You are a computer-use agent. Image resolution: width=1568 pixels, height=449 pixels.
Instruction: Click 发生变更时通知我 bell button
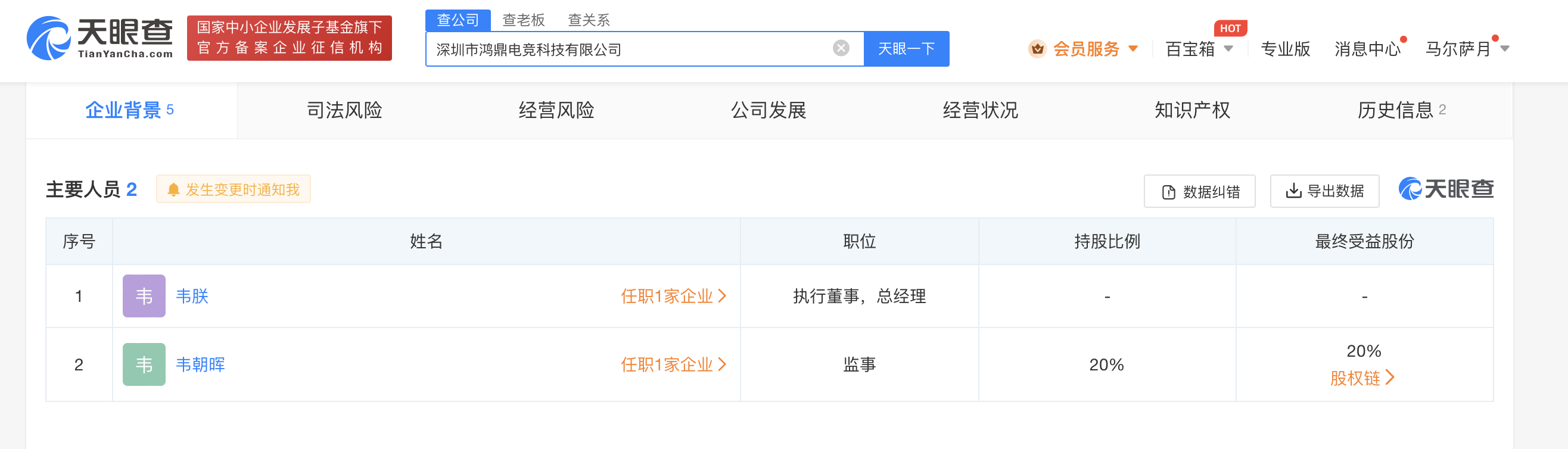pyautogui.click(x=234, y=189)
